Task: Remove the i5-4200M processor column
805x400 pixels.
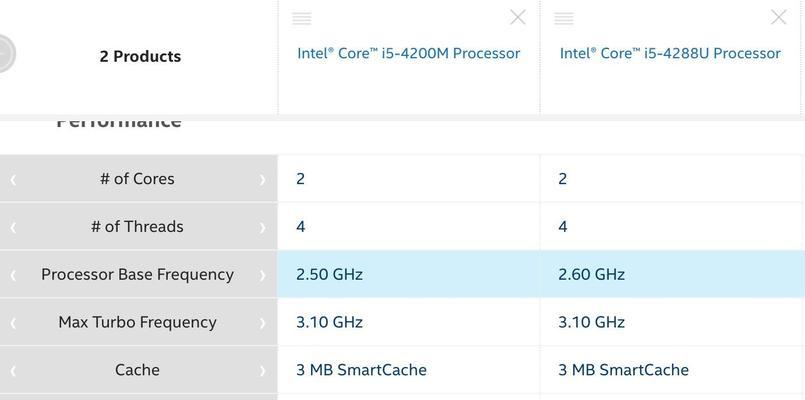Action: [x=518, y=17]
